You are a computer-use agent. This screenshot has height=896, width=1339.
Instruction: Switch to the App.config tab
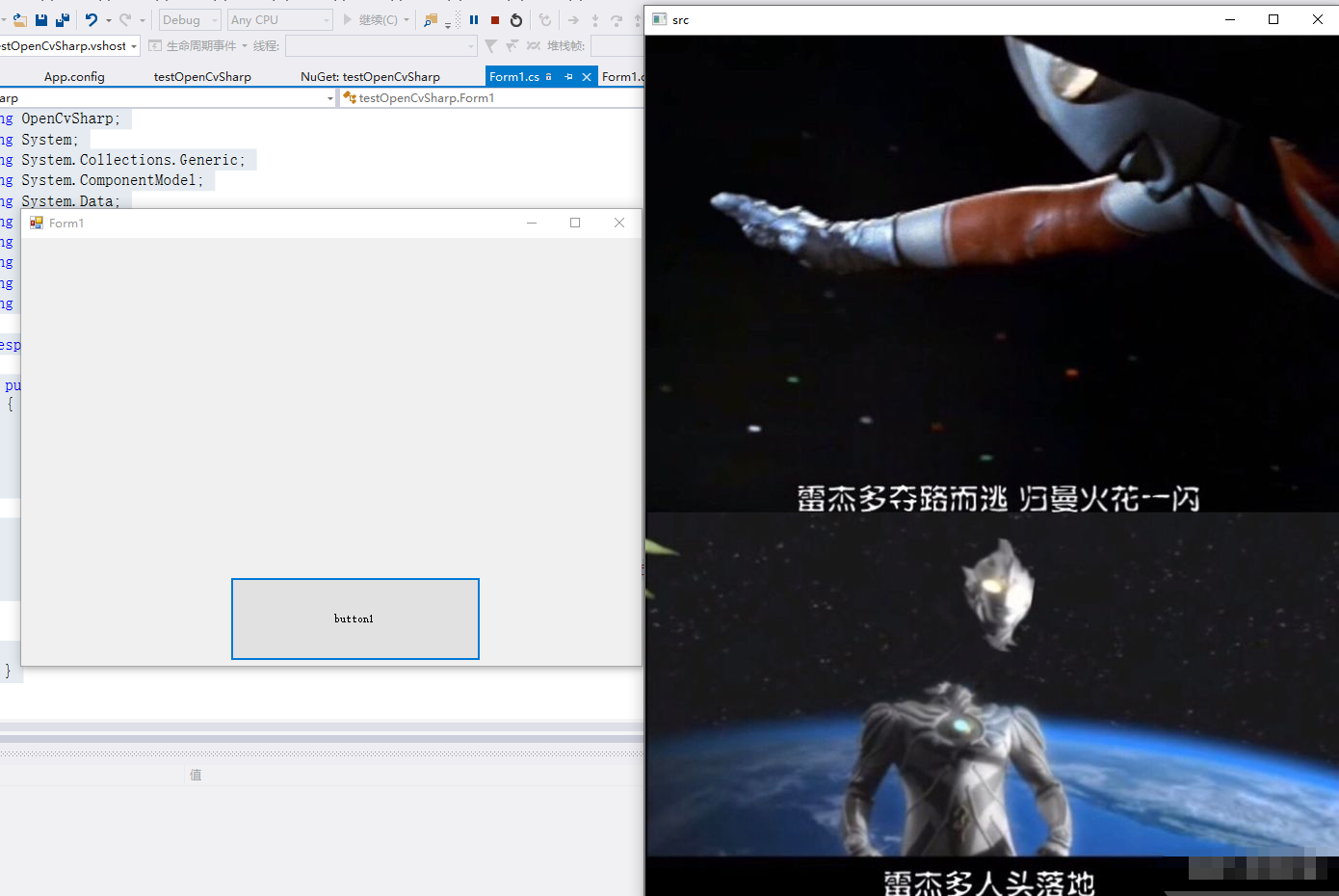coord(74,76)
